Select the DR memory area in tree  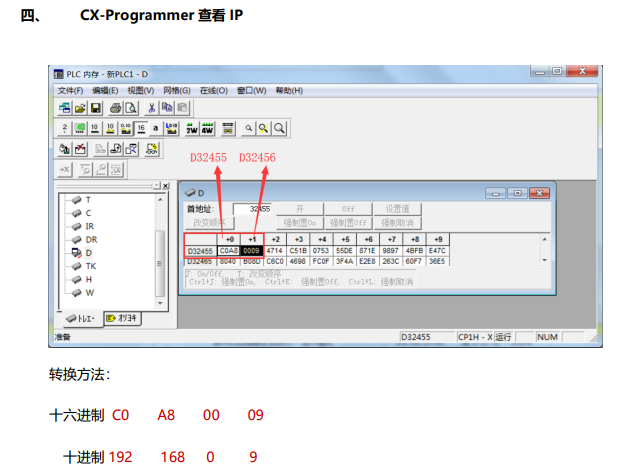91,240
